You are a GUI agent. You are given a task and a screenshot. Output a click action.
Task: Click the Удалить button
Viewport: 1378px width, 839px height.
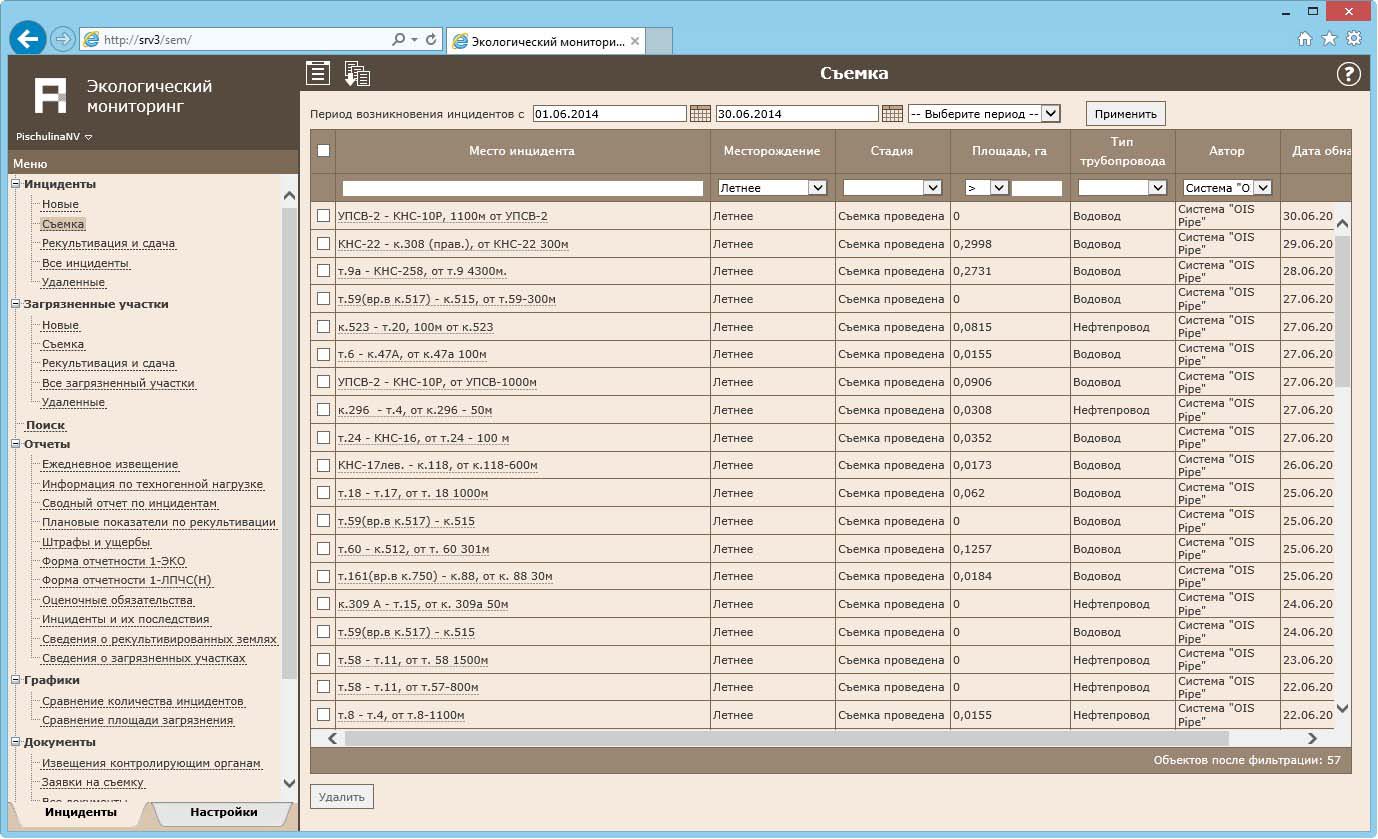pyautogui.click(x=342, y=797)
